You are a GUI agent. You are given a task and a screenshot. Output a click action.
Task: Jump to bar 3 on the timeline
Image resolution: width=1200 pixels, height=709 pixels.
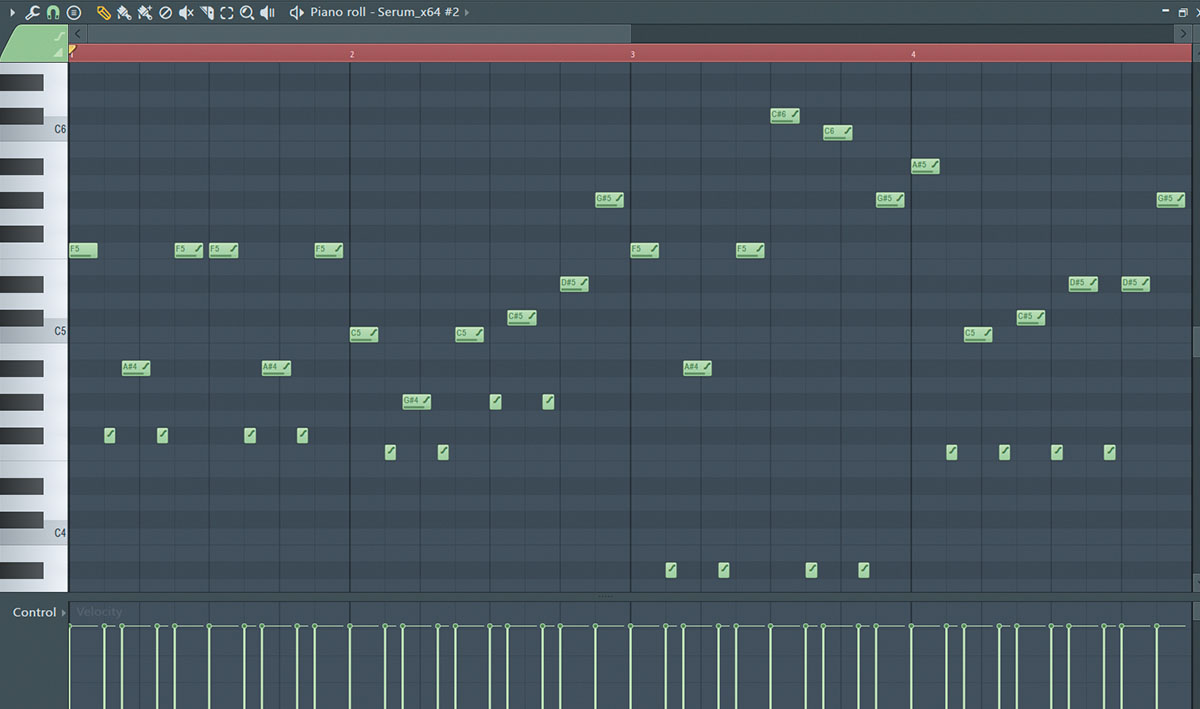coord(632,54)
